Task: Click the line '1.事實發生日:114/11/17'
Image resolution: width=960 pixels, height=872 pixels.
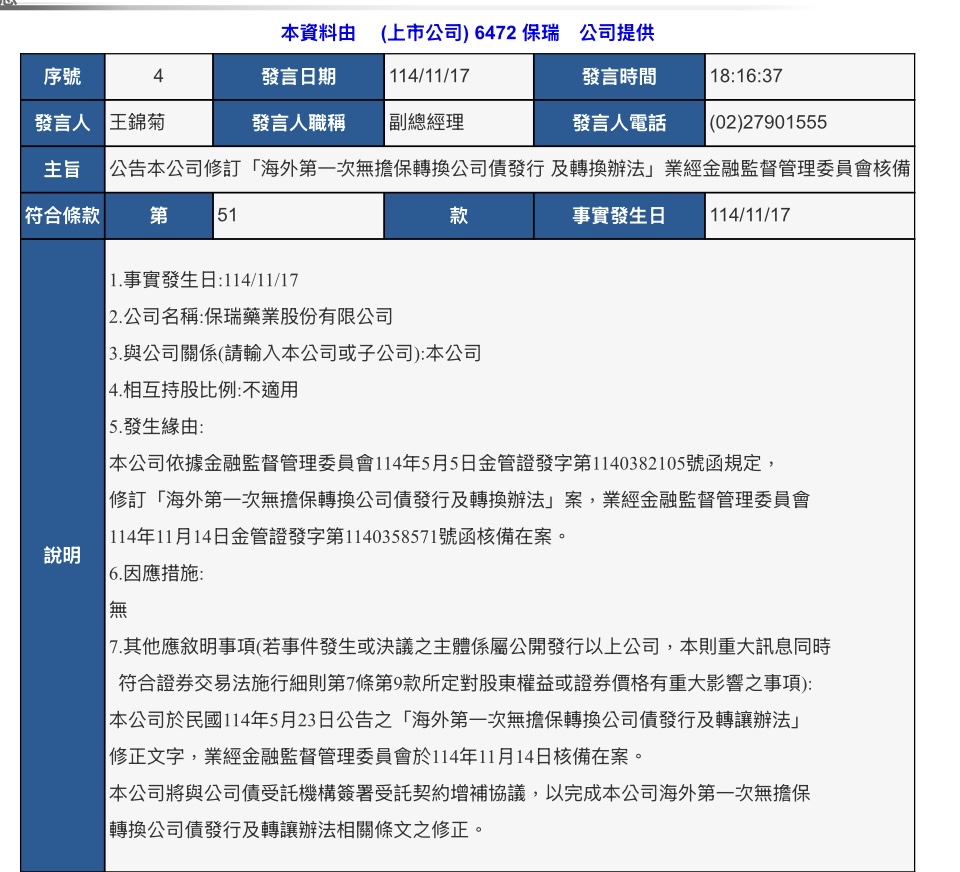Action: click(x=204, y=280)
